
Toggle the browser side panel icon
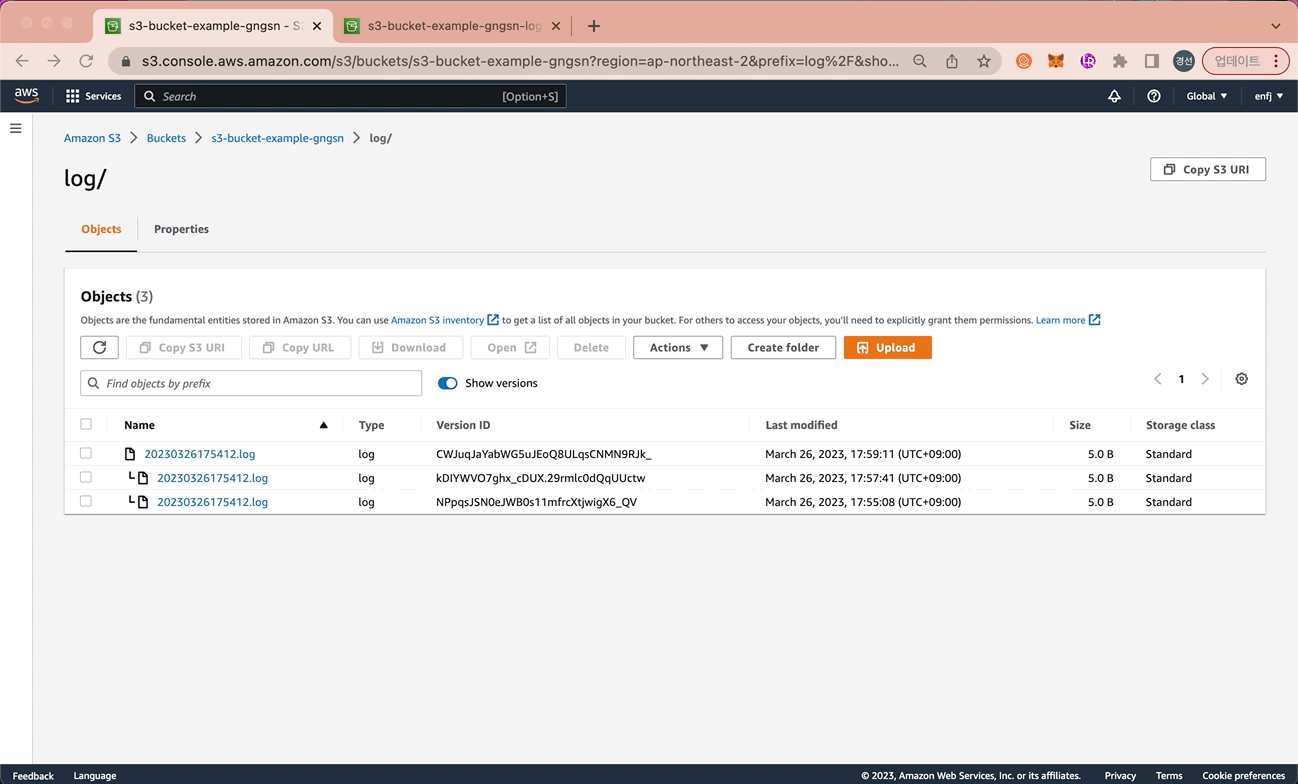1152,61
